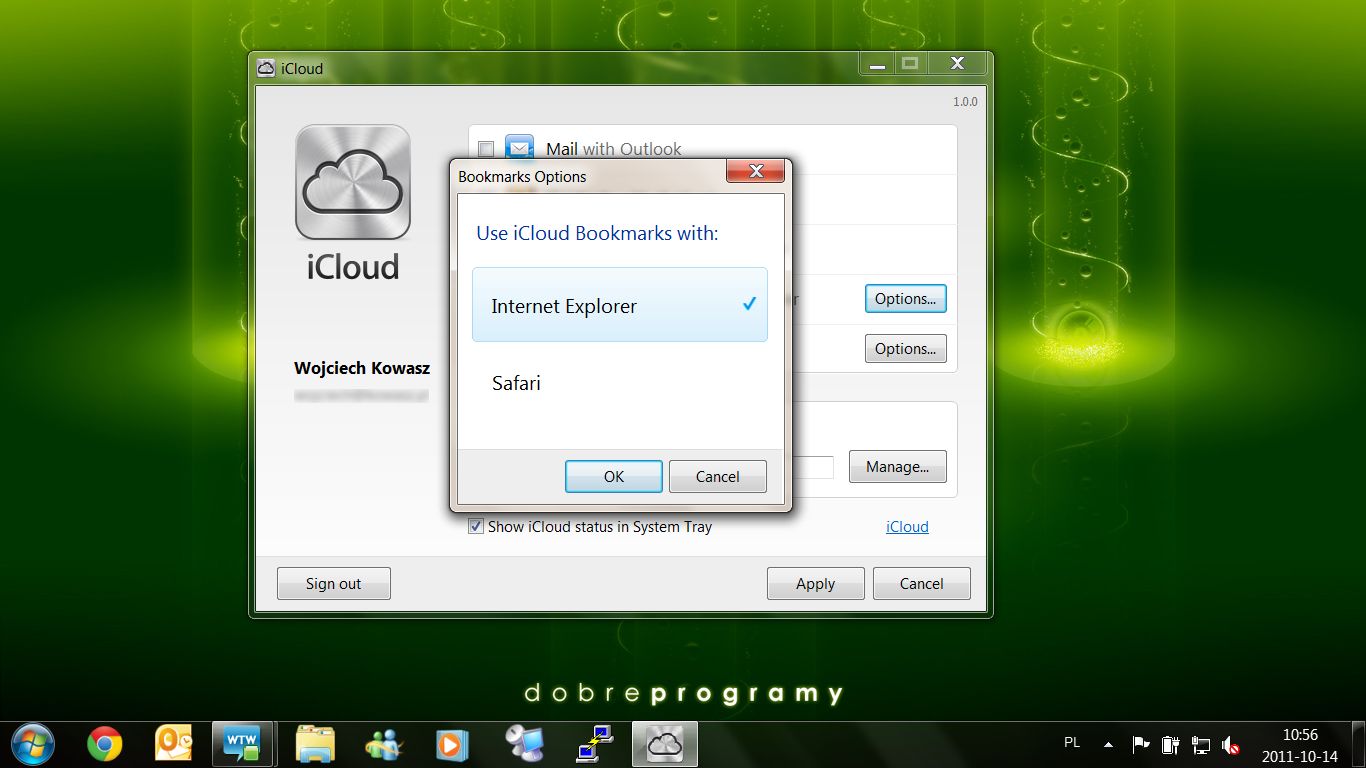Enable the Mail with Outlook checkbox
Screen dimensions: 1366x768
pyautogui.click(x=486, y=149)
